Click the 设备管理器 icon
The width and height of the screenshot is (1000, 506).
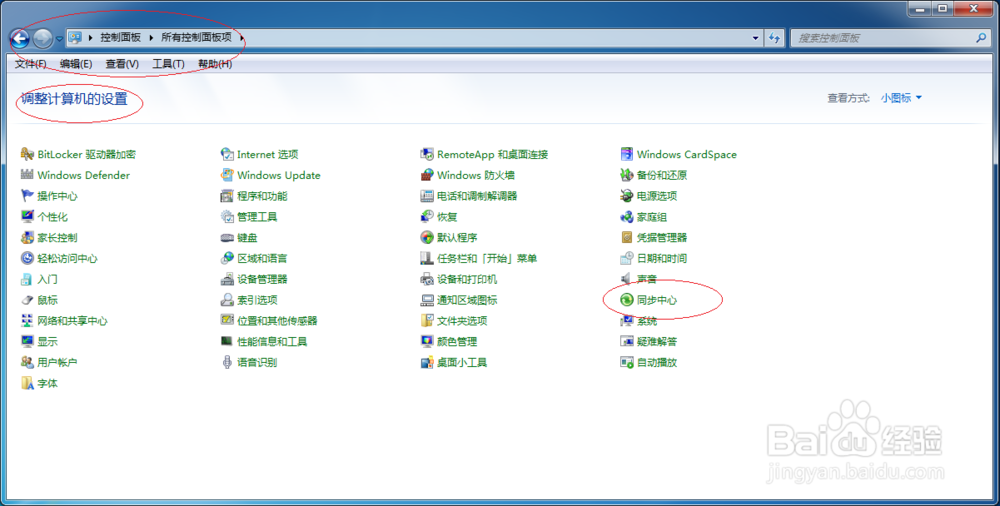227,279
